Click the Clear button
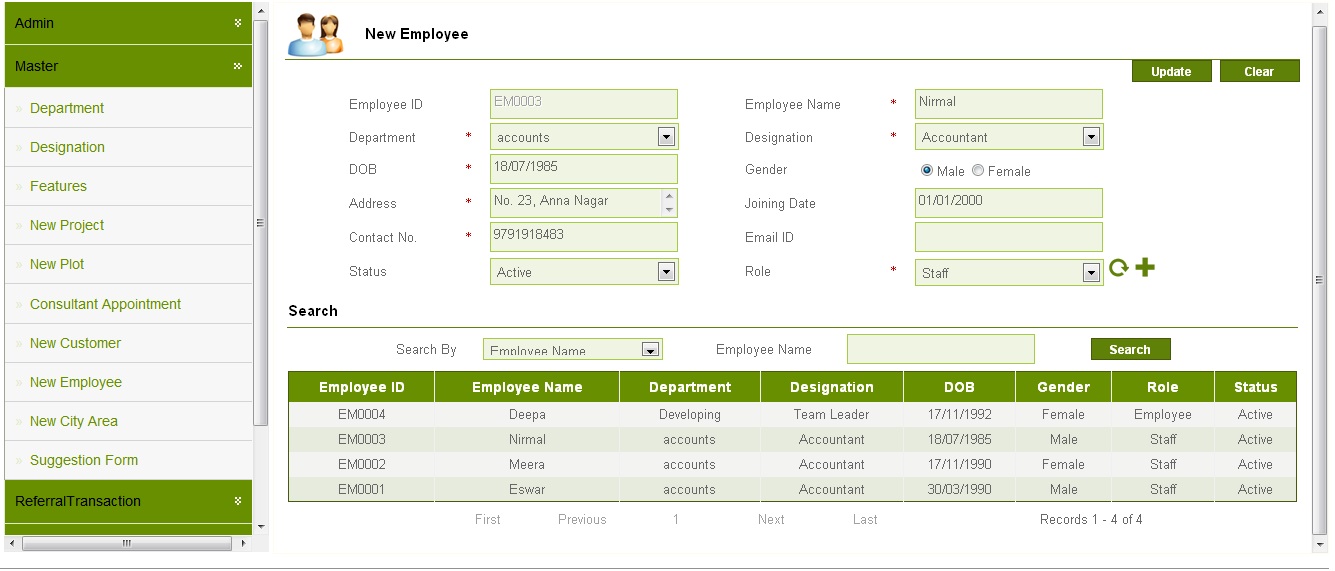This screenshot has width=1335, height=571. click(x=1259, y=71)
